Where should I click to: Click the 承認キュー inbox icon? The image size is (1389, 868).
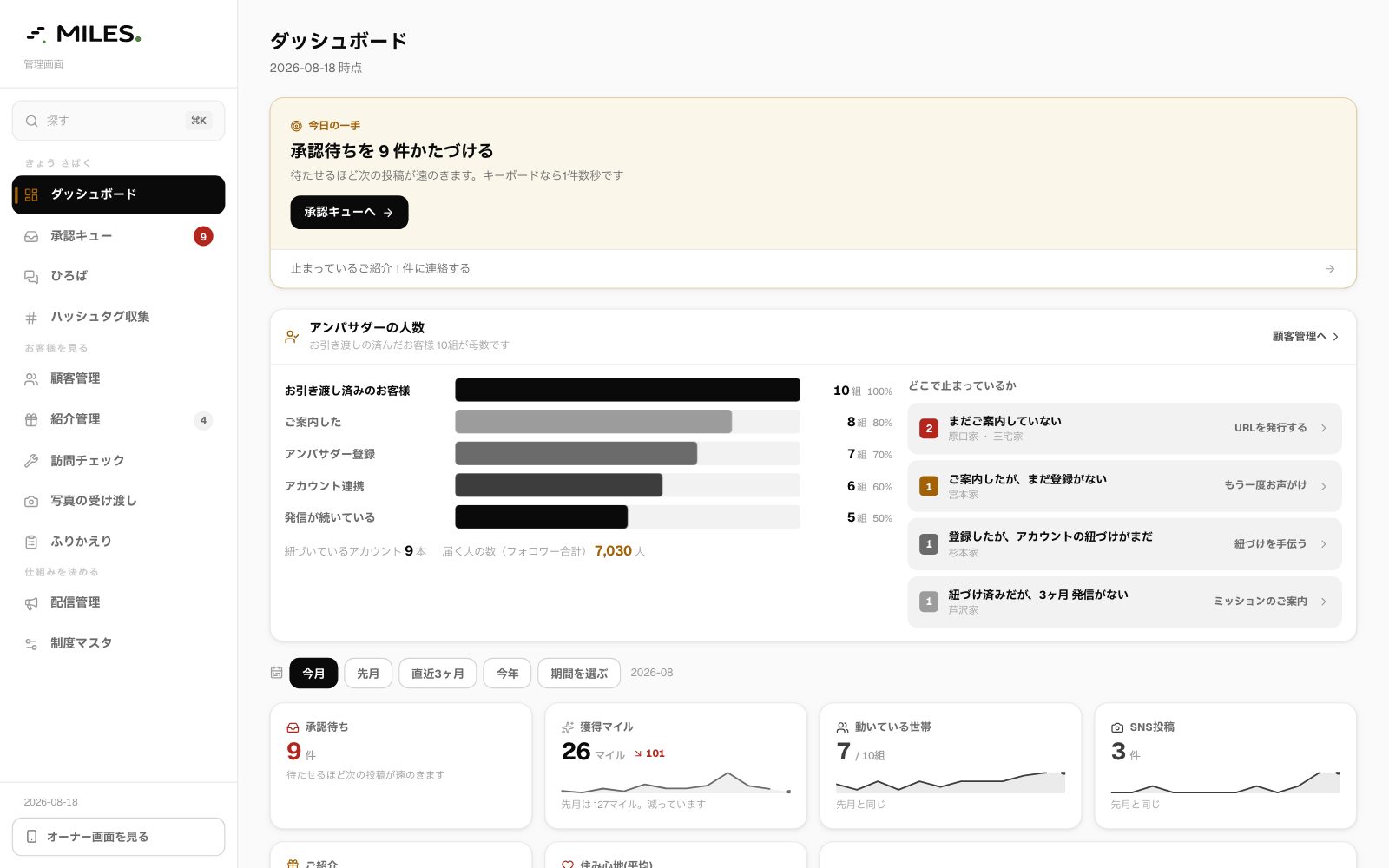click(x=31, y=236)
